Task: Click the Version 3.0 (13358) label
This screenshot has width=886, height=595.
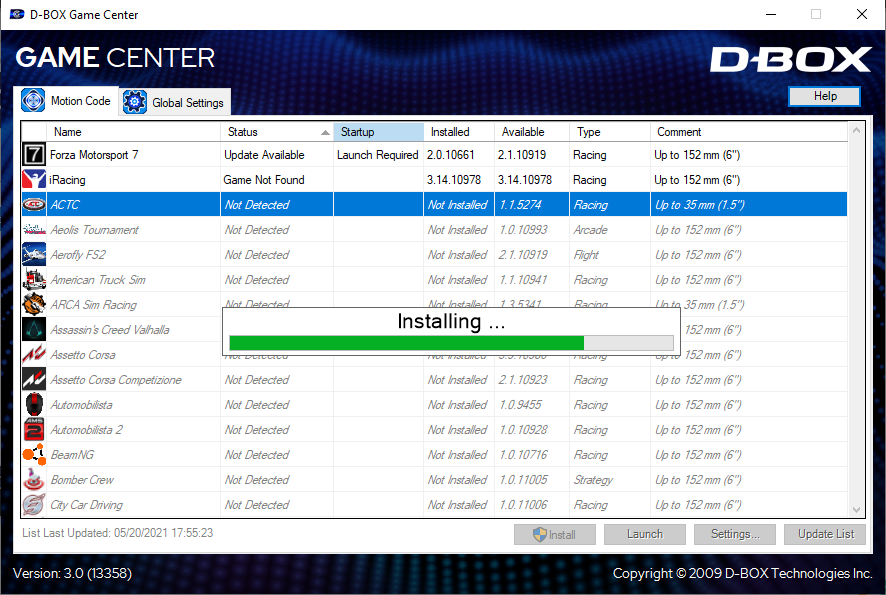Action: tap(72, 573)
